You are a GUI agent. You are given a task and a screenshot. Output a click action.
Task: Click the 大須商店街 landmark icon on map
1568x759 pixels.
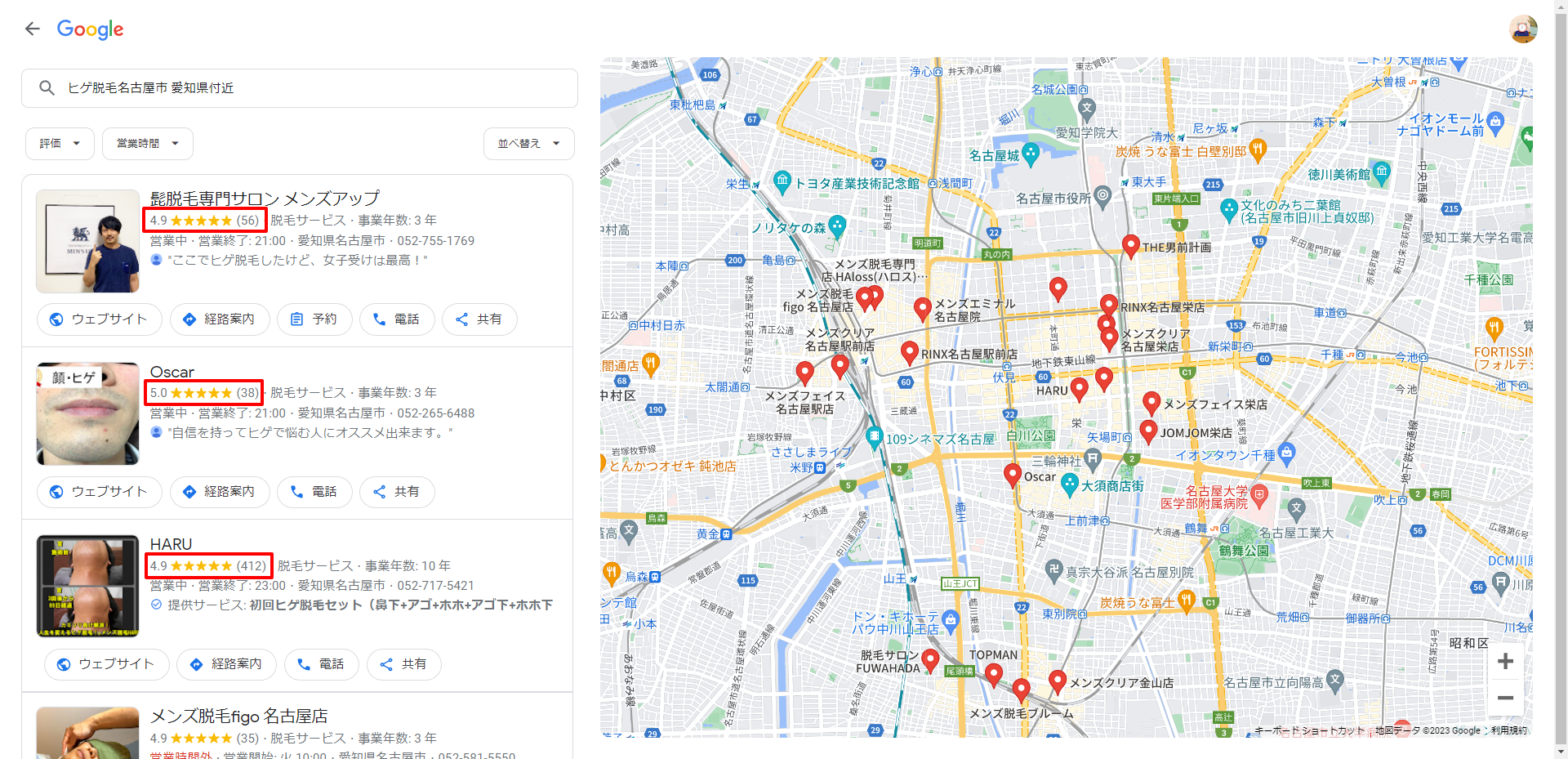tap(1070, 485)
